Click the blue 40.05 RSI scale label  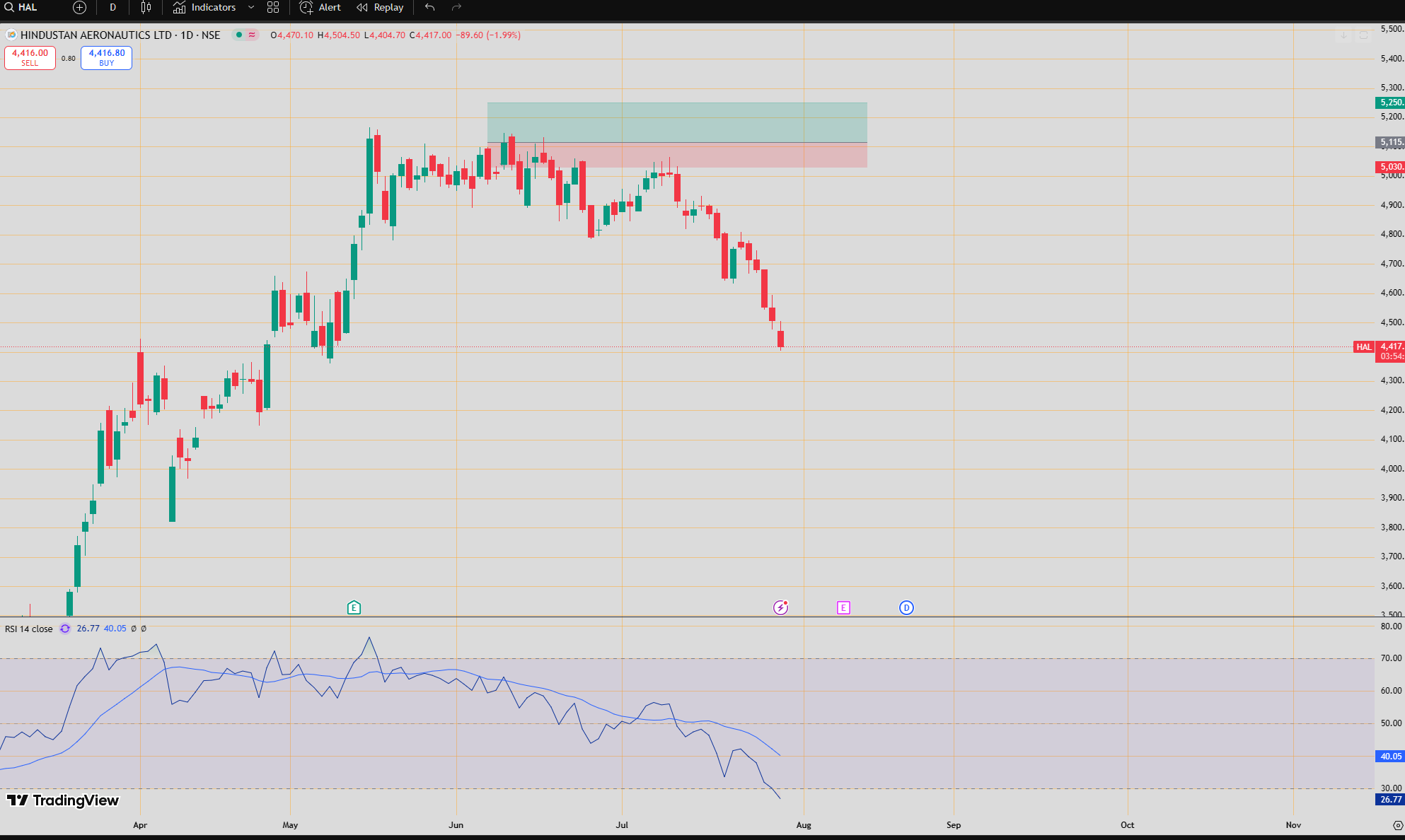(x=1390, y=756)
